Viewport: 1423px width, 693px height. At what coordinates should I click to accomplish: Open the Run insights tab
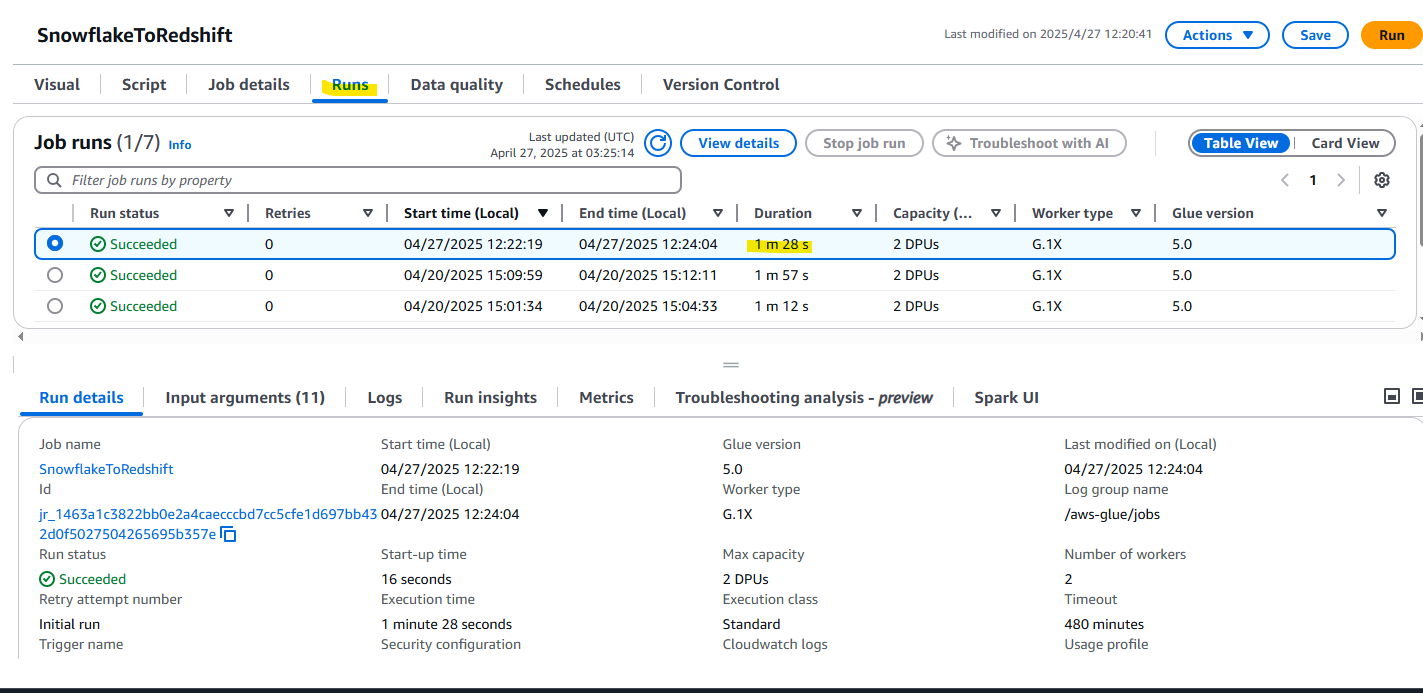(491, 397)
